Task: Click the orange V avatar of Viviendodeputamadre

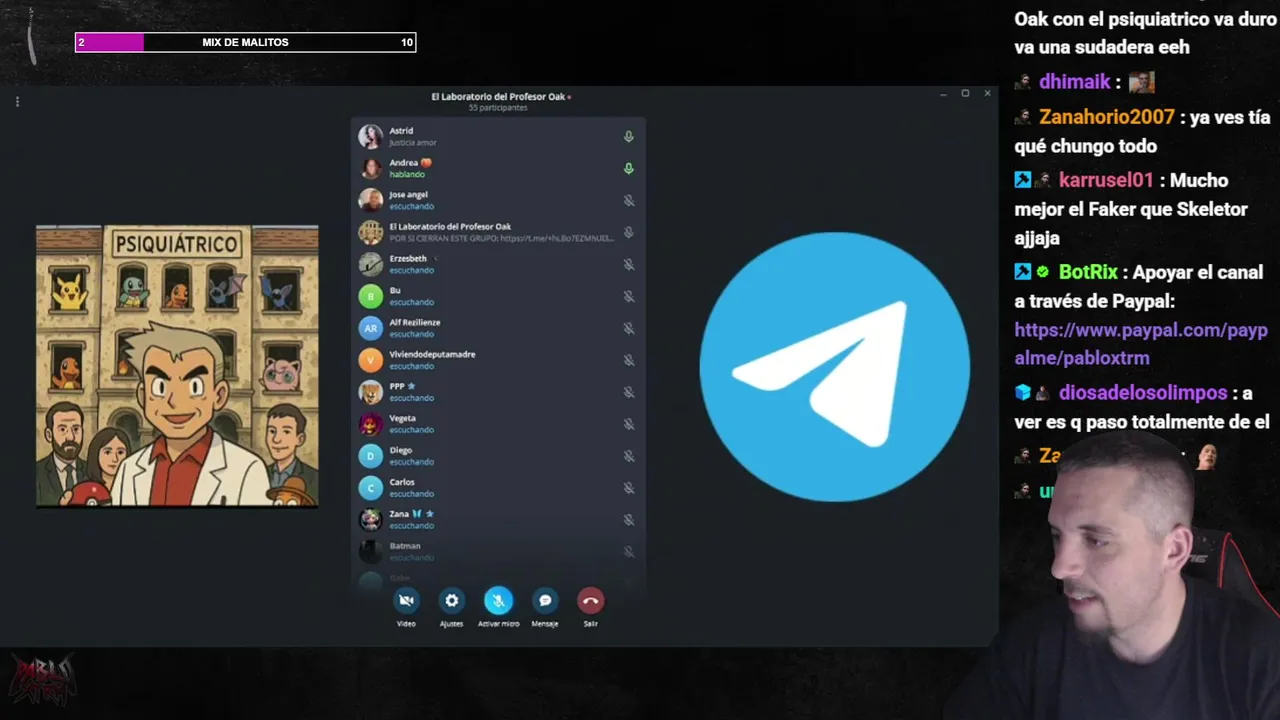Action: (x=371, y=361)
